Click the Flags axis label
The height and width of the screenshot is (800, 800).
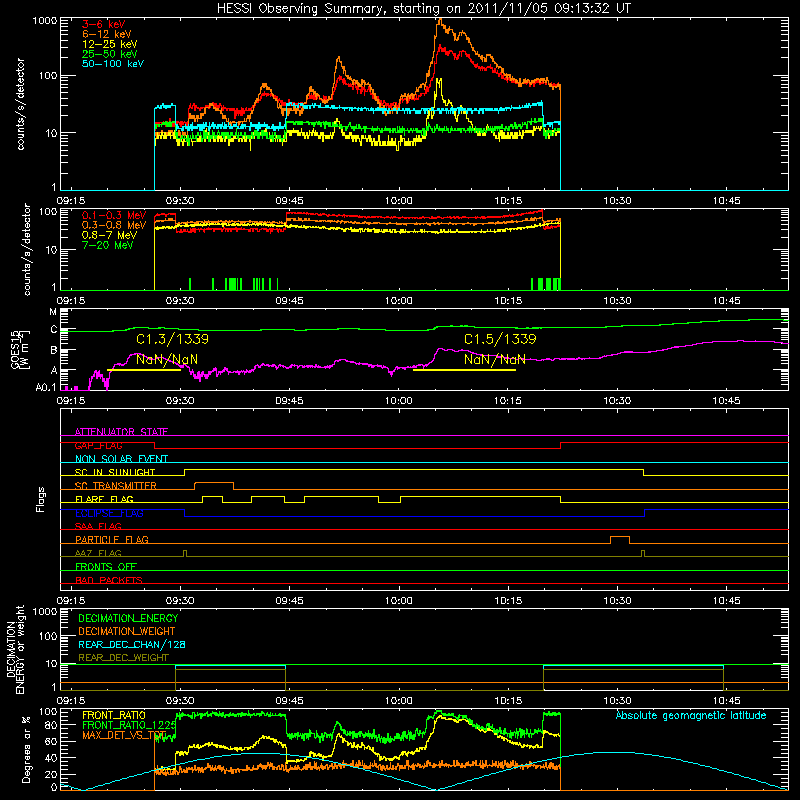41,499
